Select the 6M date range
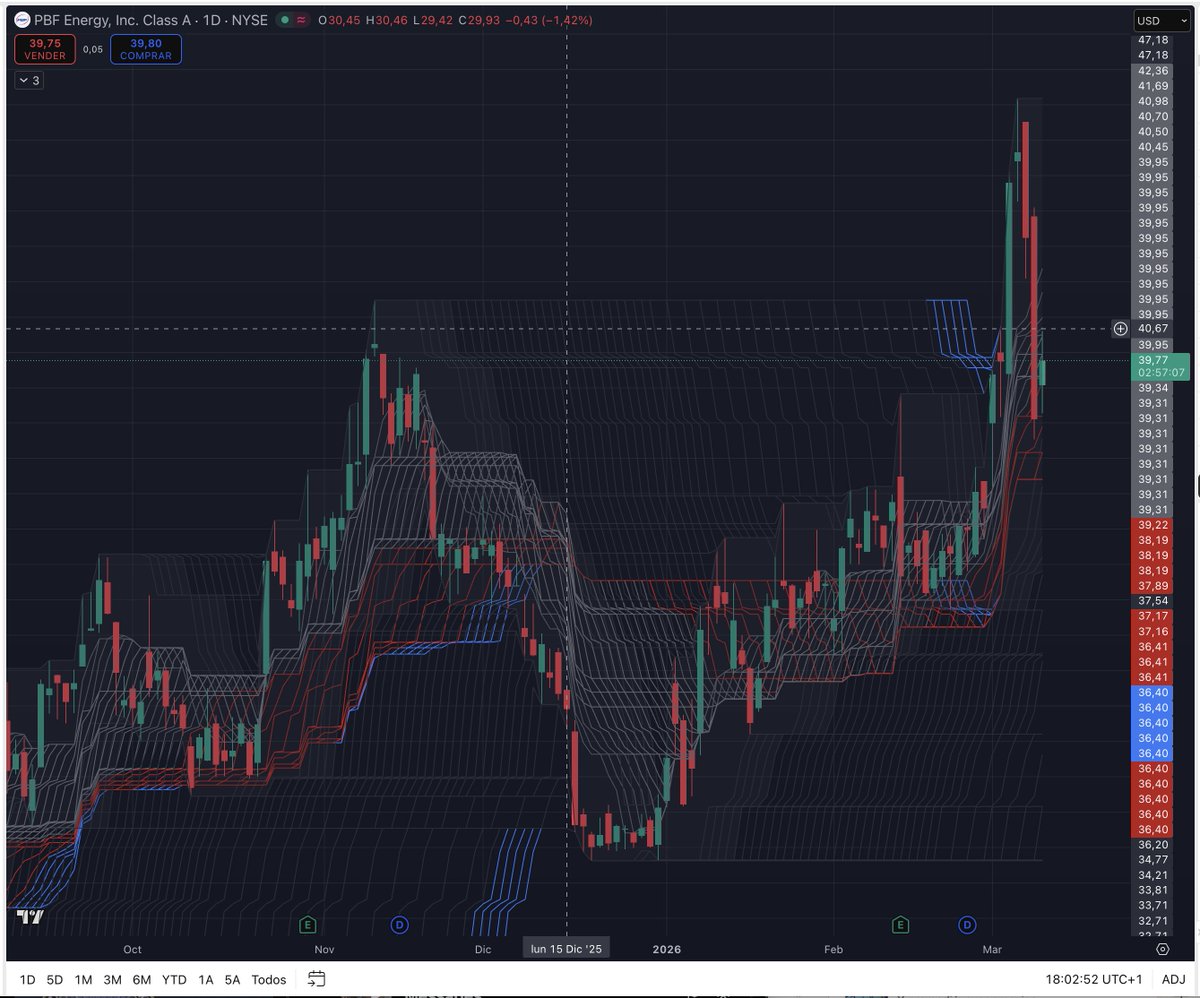This screenshot has height=998, width=1200. tap(142, 979)
